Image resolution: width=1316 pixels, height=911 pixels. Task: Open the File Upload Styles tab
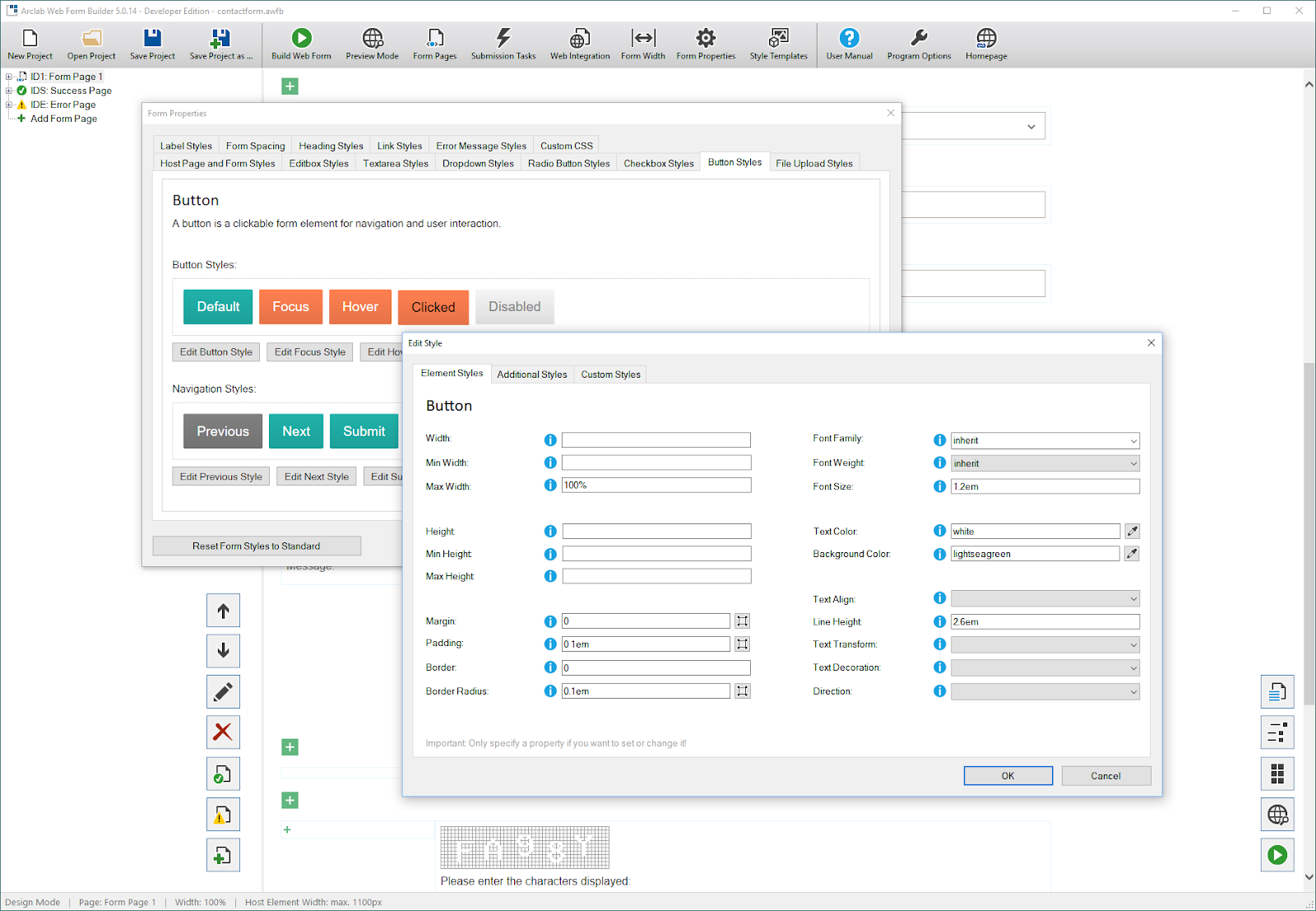point(814,163)
